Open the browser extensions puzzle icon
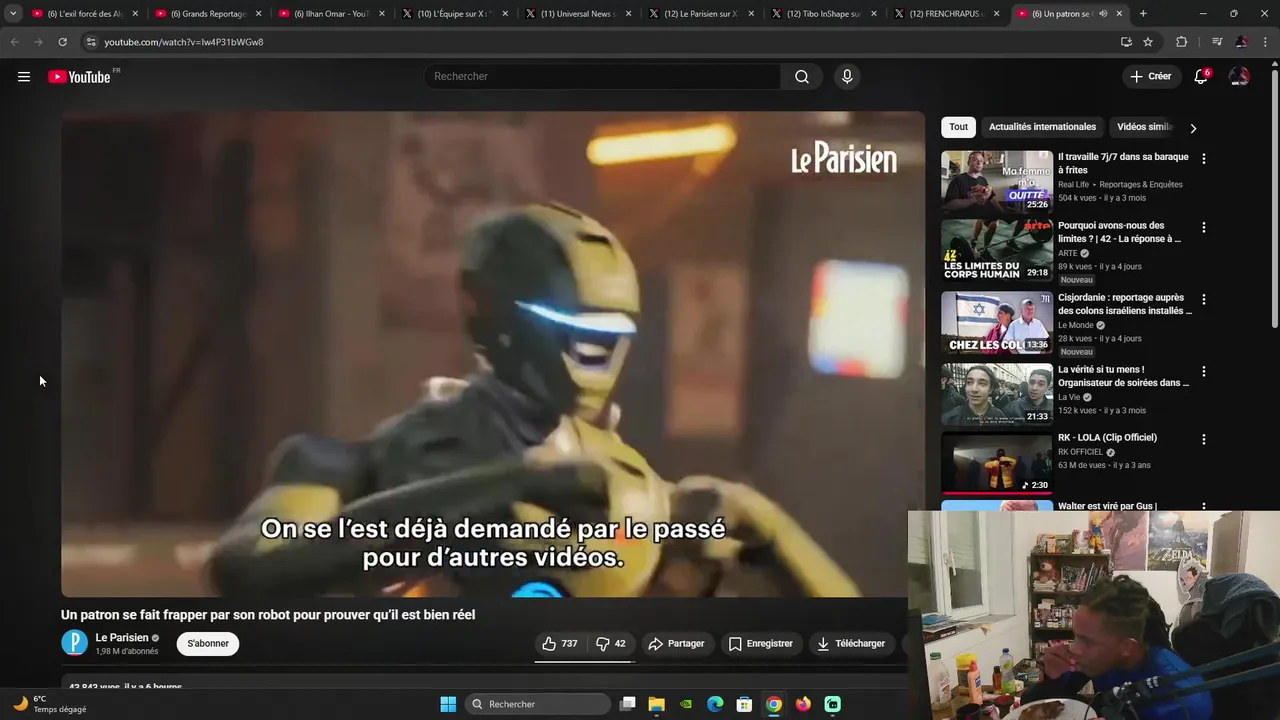Image resolution: width=1280 pixels, height=720 pixels. click(x=1182, y=42)
